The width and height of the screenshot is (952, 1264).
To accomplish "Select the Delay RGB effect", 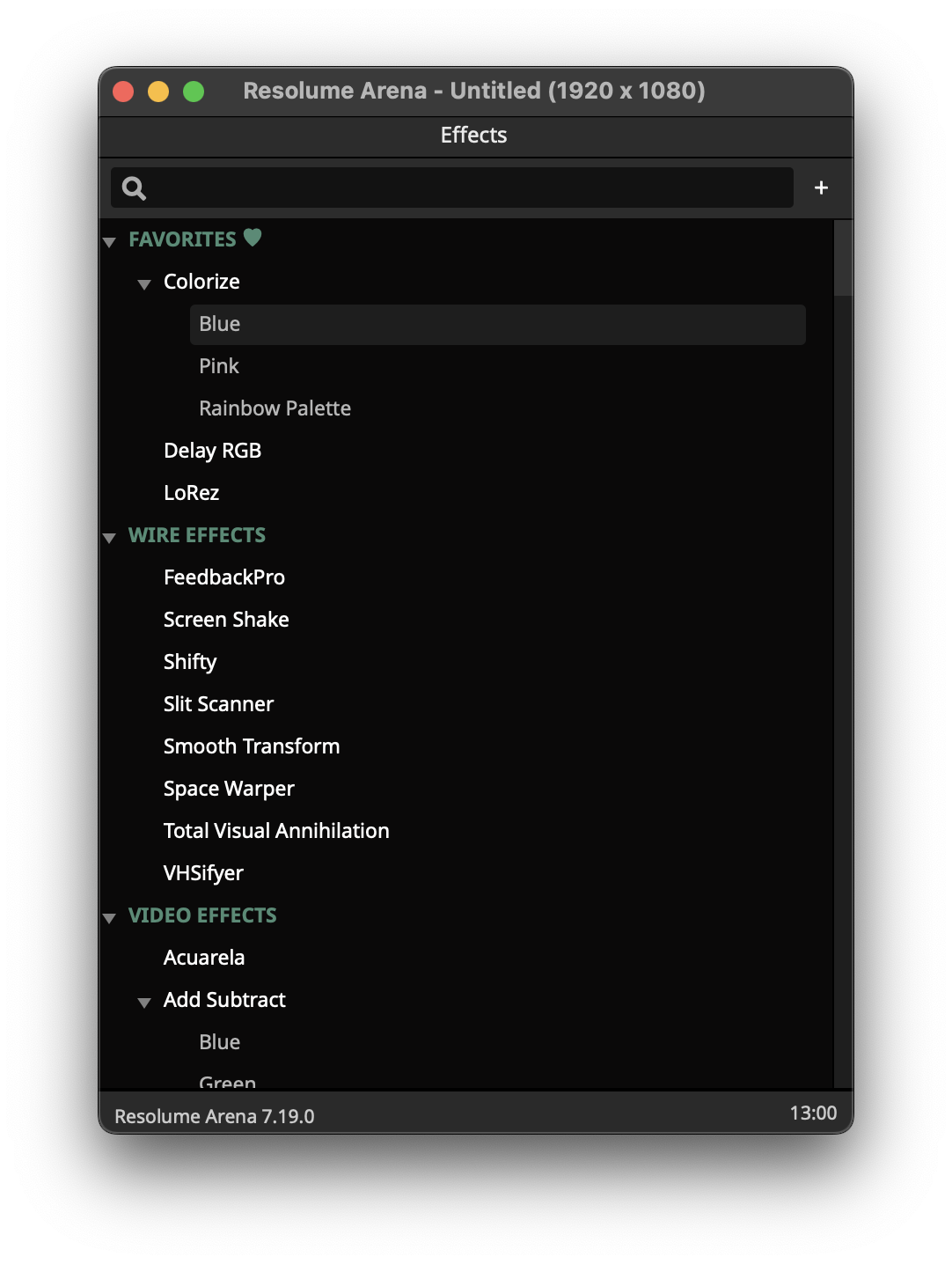I will pyautogui.click(x=212, y=451).
